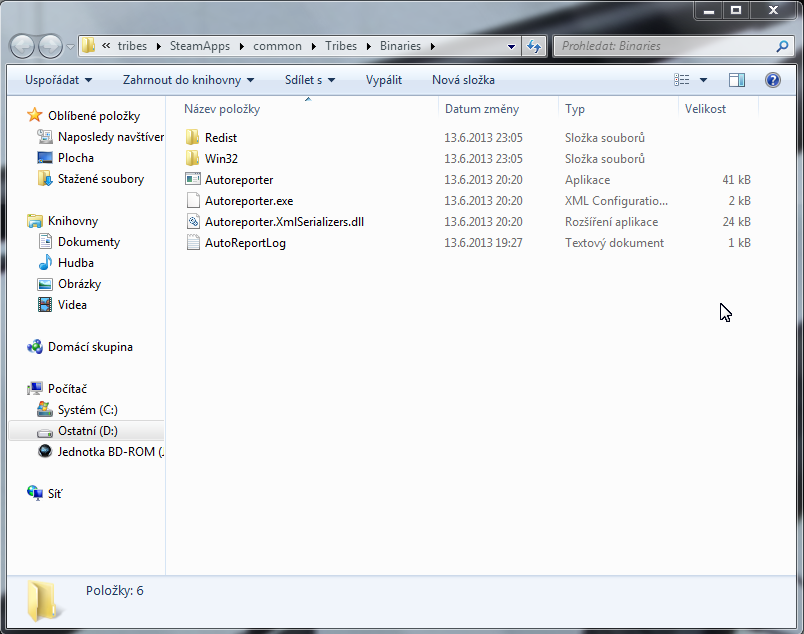Click the Videa filmstrip icon
Screen dimensions: 804x634
45,305
